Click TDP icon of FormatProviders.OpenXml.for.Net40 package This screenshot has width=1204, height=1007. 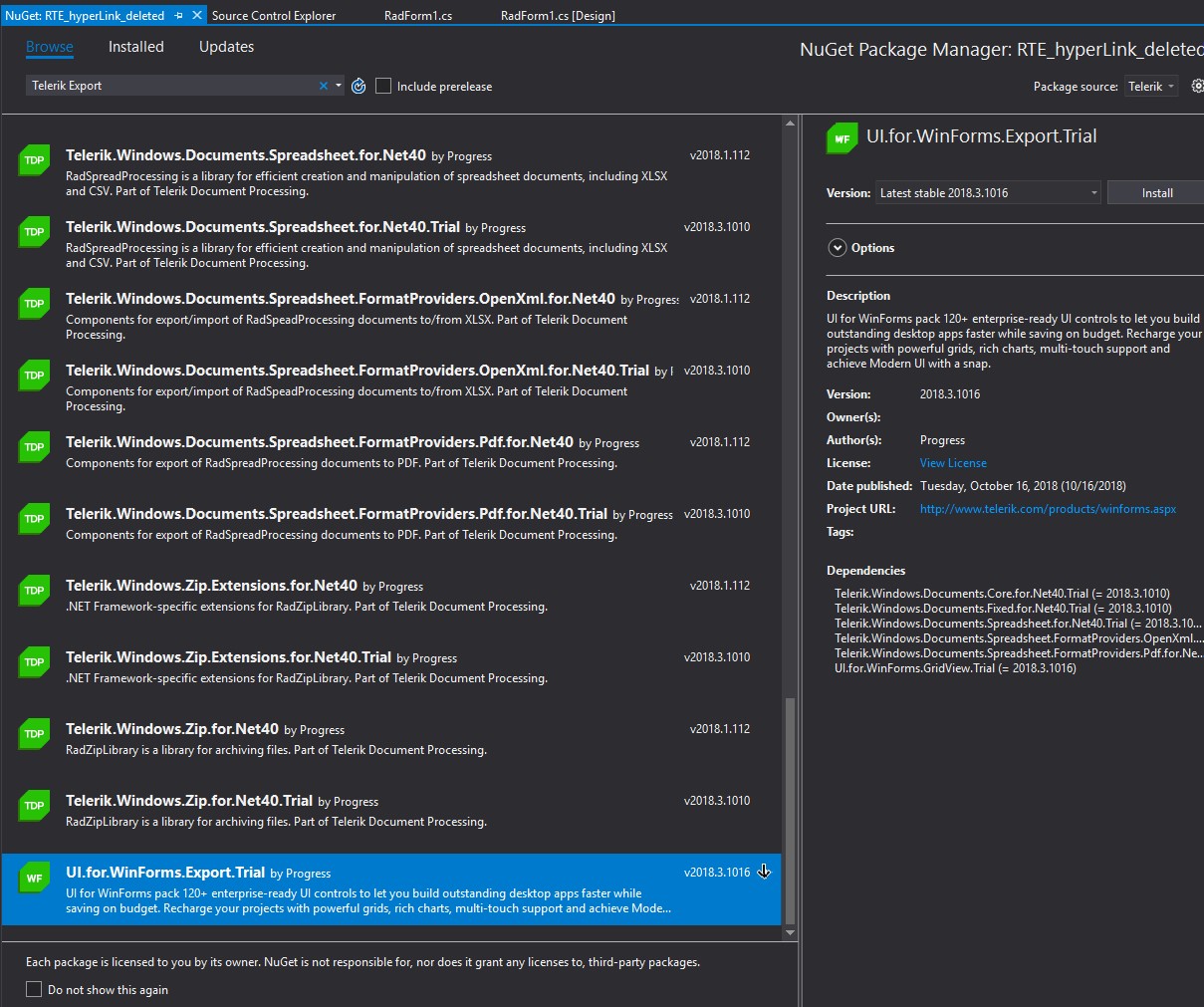[x=35, y=304]
